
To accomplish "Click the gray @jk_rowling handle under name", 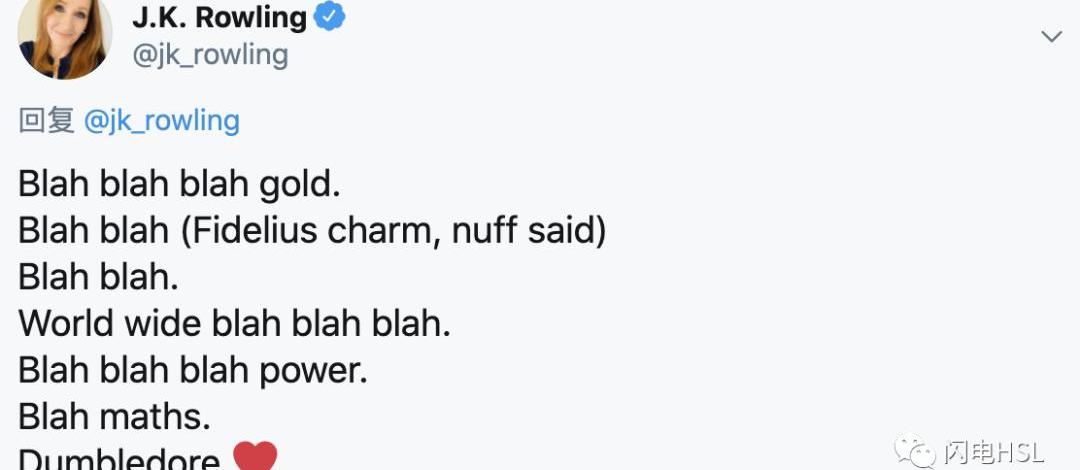I will coord(210,53).
